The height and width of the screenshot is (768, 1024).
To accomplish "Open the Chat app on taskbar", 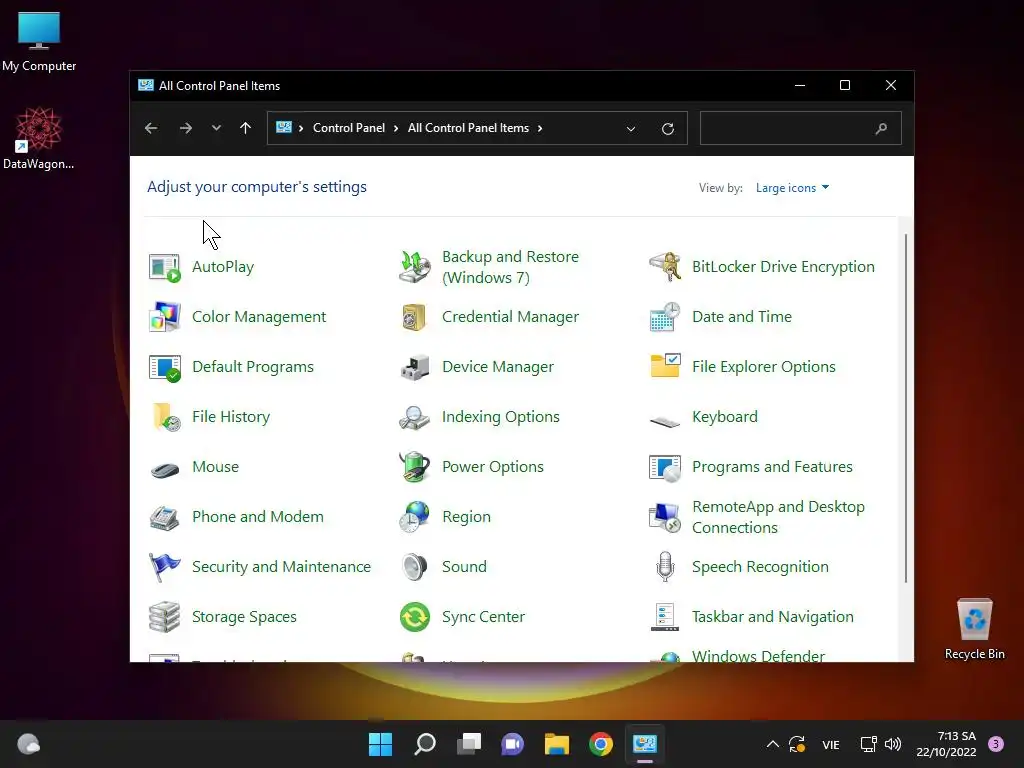I will coord(513,744).
